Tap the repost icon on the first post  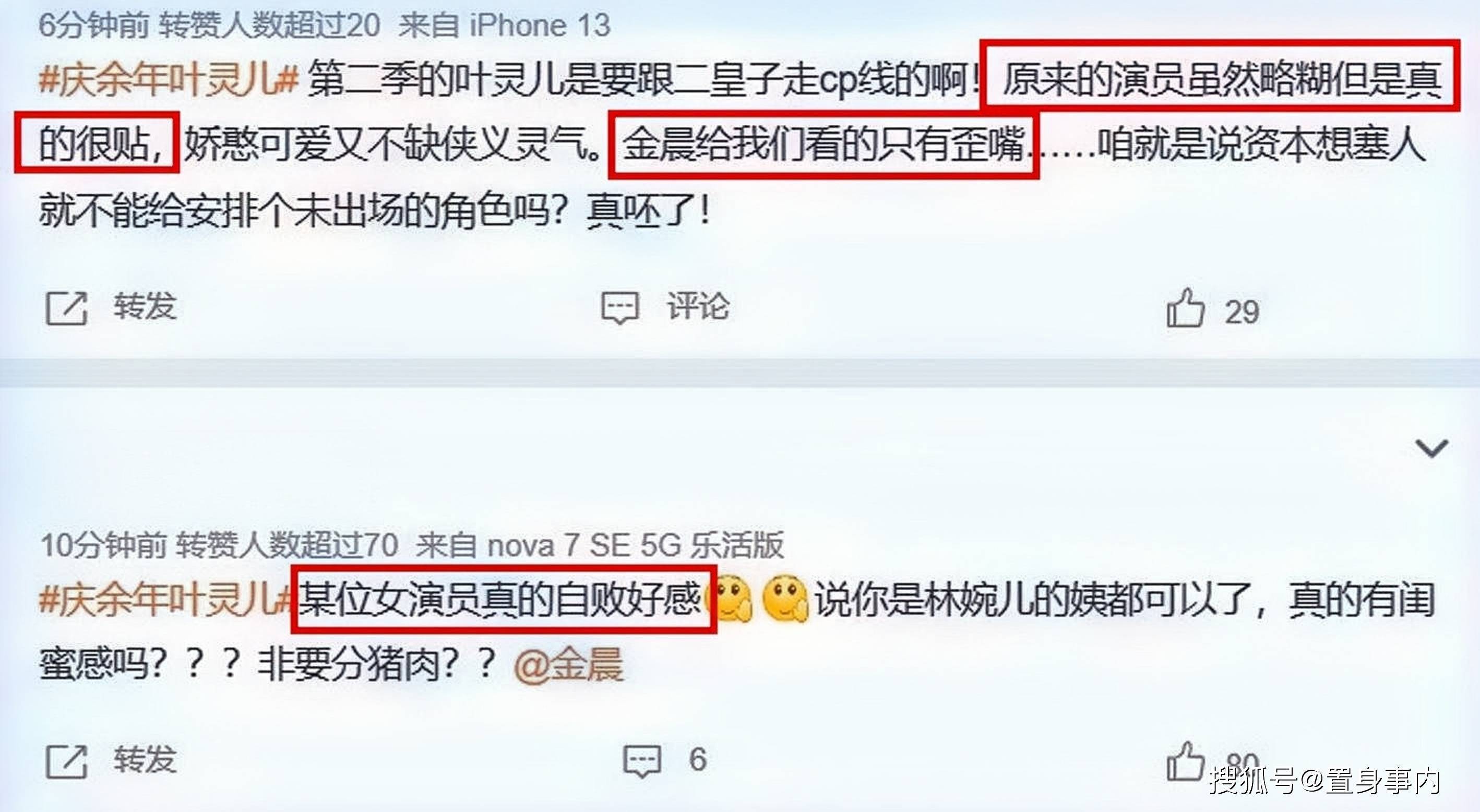67,308
